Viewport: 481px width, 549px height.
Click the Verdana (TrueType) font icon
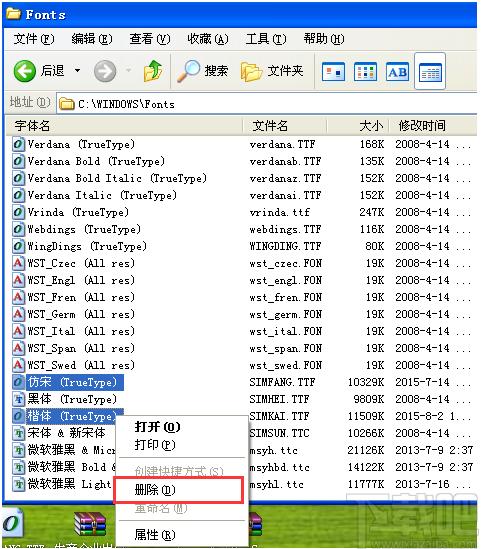[x=18, y=144]
